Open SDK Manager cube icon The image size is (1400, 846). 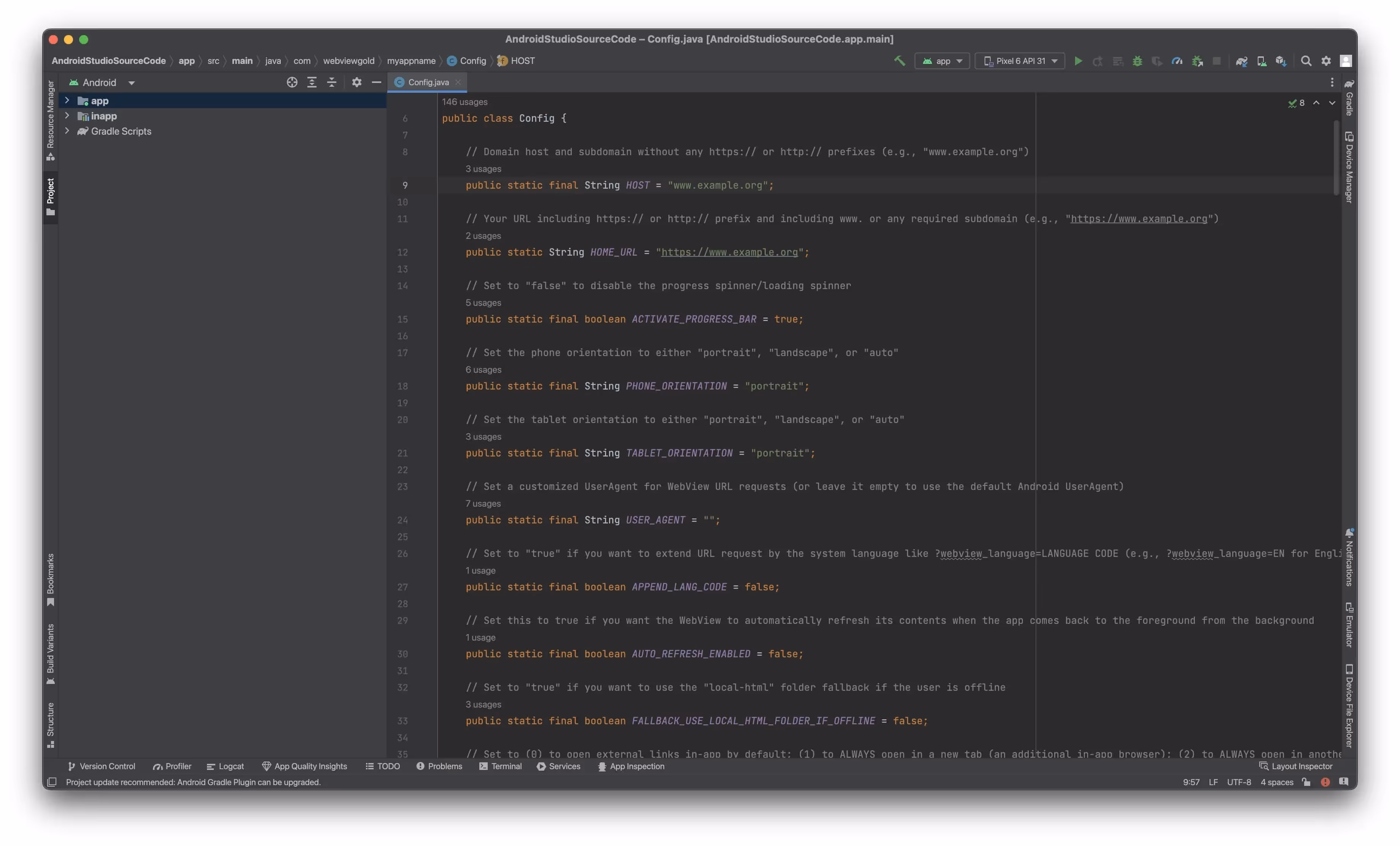(x=1281, y=61)
